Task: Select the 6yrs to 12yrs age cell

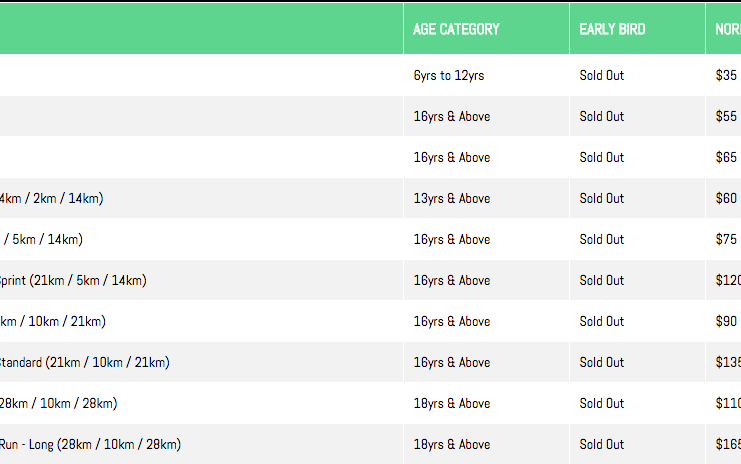Action: click(x=449, y=75)
